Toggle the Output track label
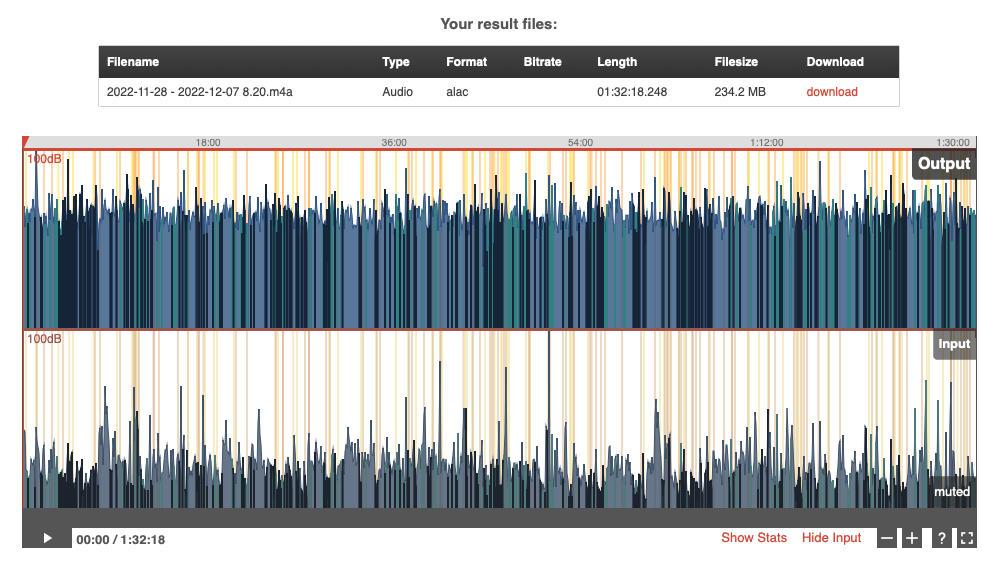1000x575 pixels. point(944,164)
